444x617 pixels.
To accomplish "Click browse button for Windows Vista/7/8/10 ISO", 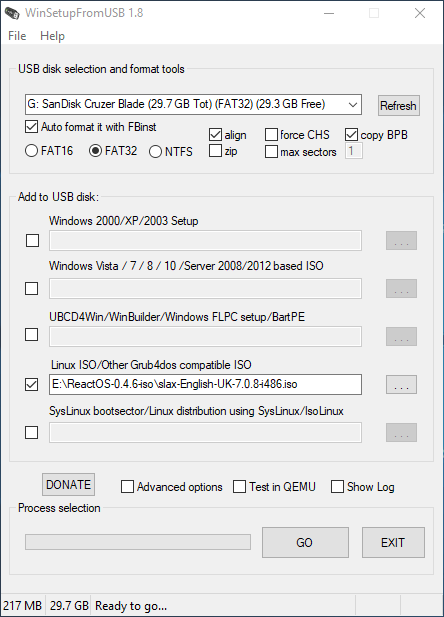I will coord(401,288).
